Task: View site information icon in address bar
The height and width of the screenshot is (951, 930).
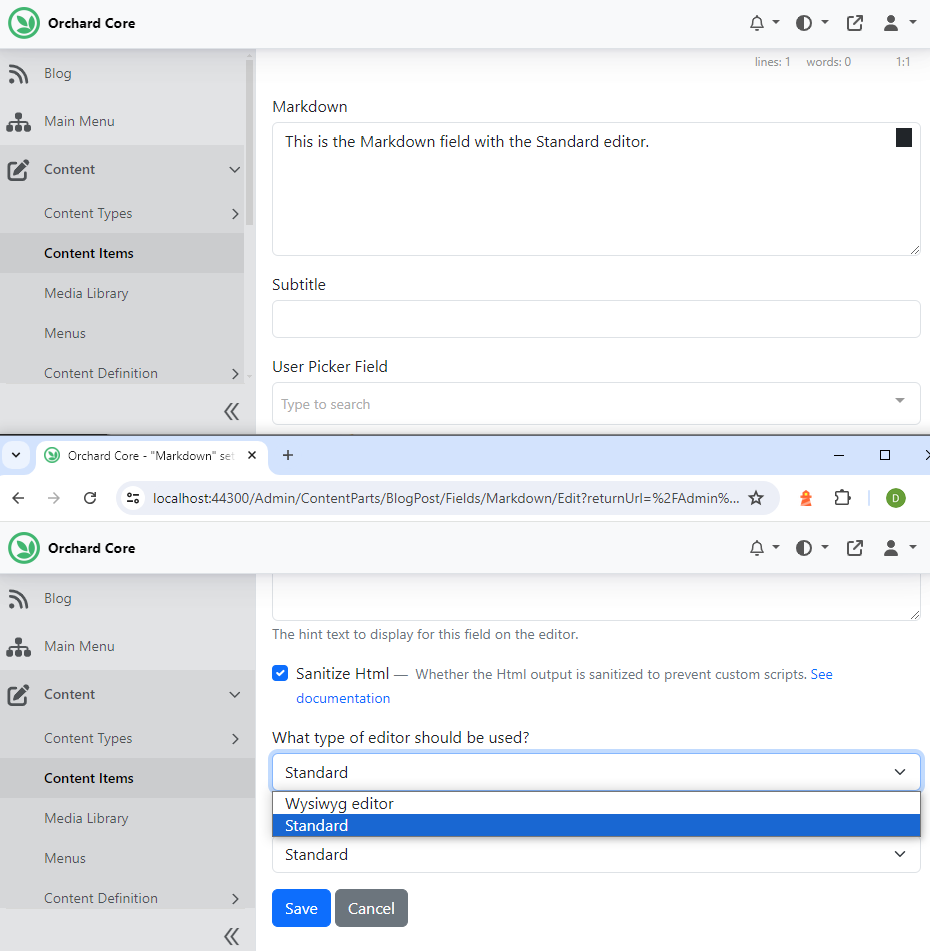Action: click(133, 499)
